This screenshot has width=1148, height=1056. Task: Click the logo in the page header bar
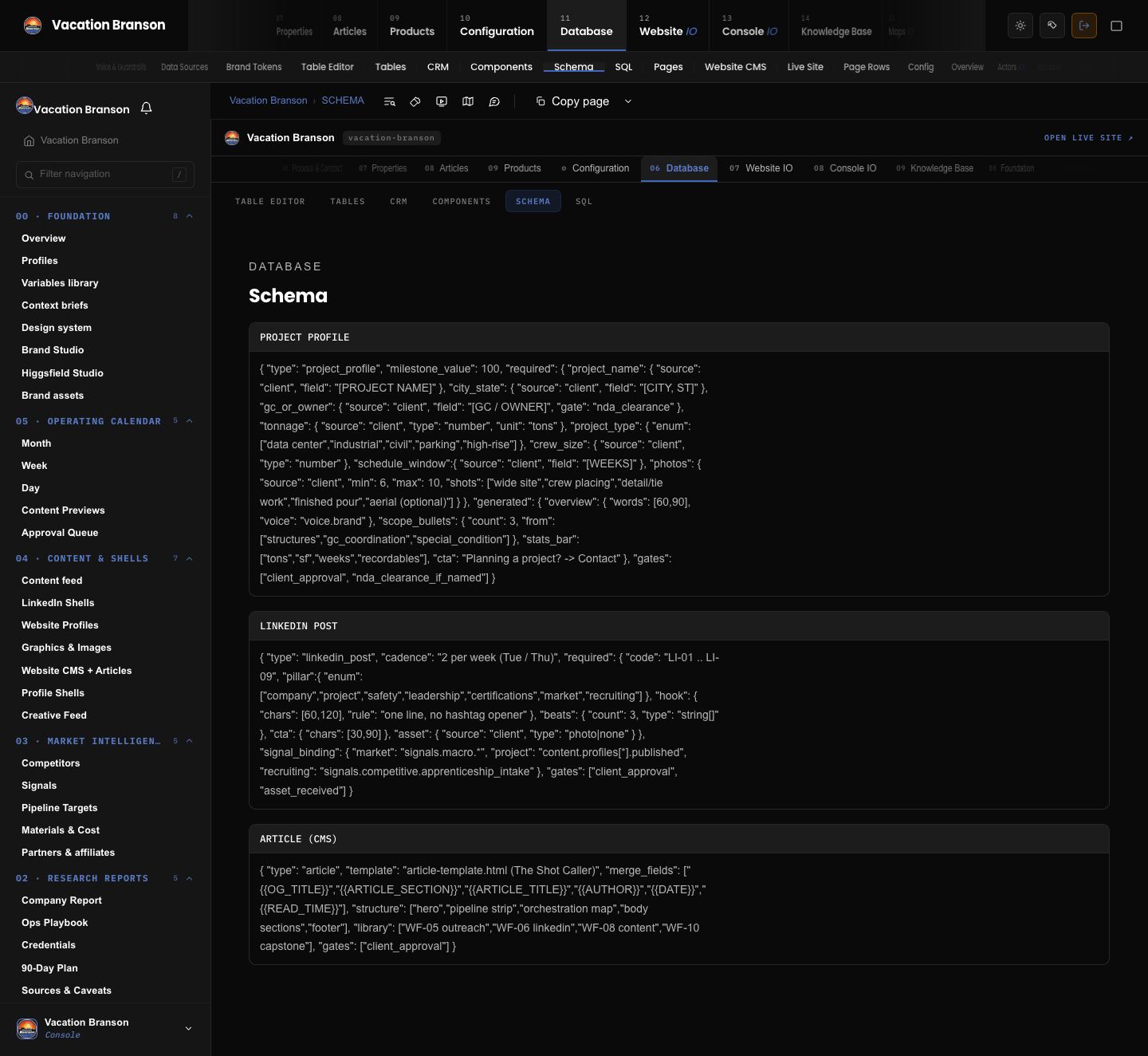pyautogui.click(x=232, y=138)
